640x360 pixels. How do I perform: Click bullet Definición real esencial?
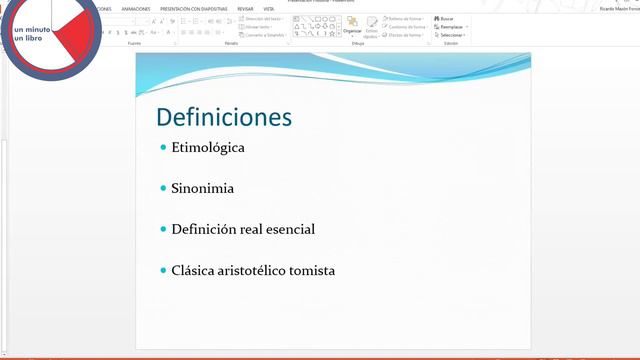coord(243,229)
